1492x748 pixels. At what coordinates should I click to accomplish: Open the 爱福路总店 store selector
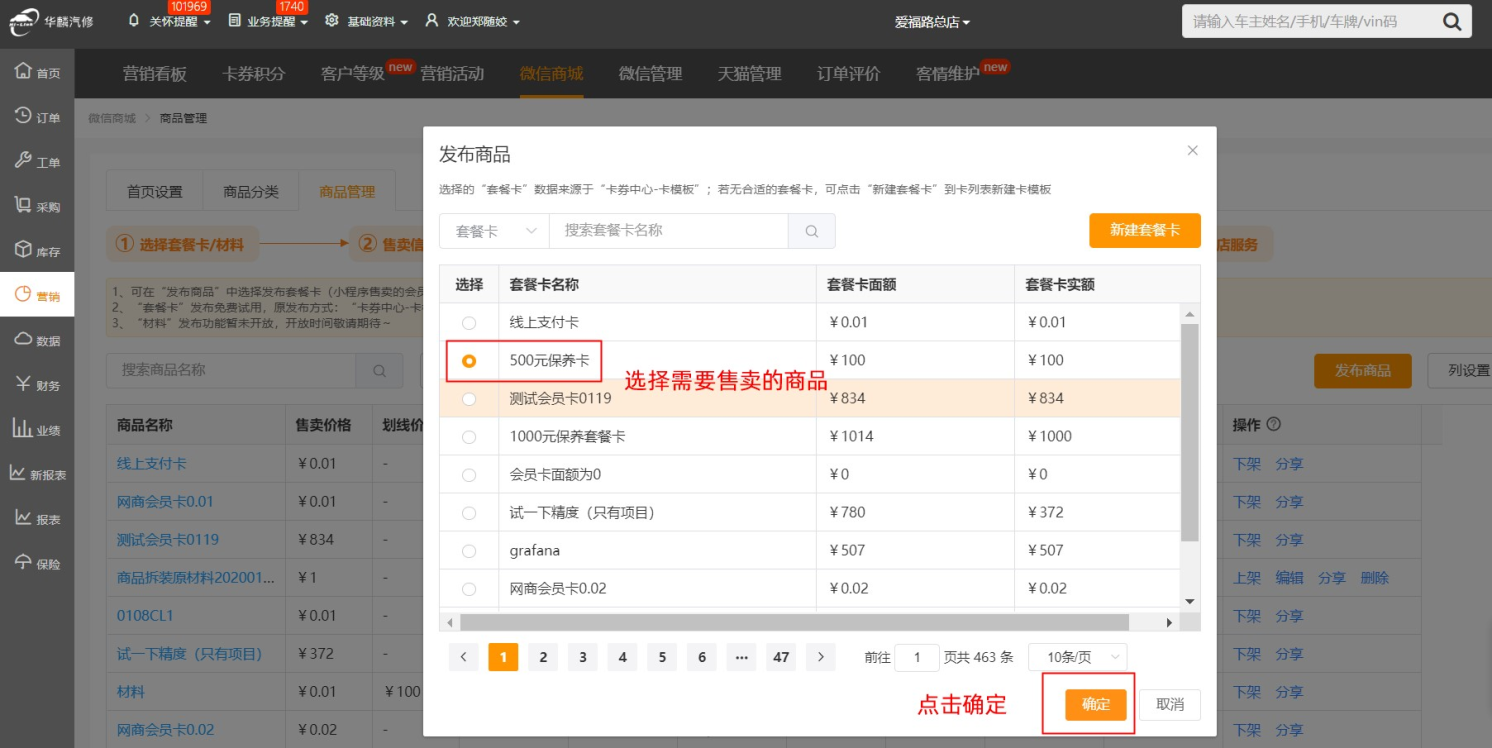pos(932,22)
